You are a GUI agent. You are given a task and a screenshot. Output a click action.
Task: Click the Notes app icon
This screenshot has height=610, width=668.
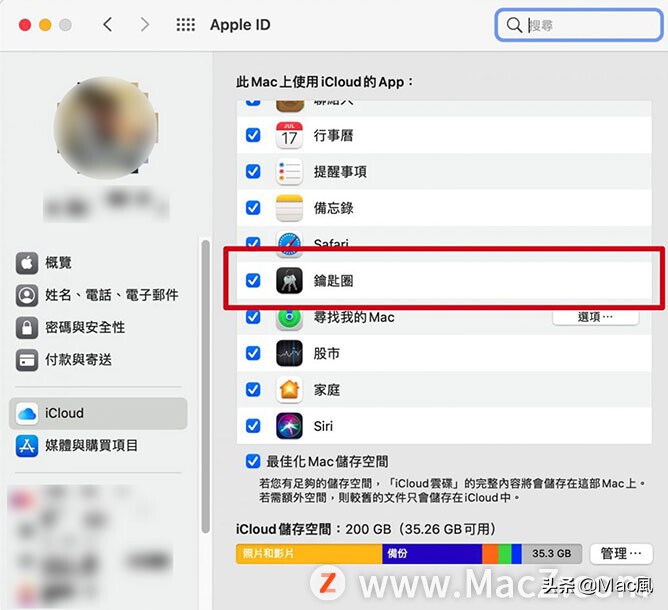pyautogui.click(x=289, y=208)
